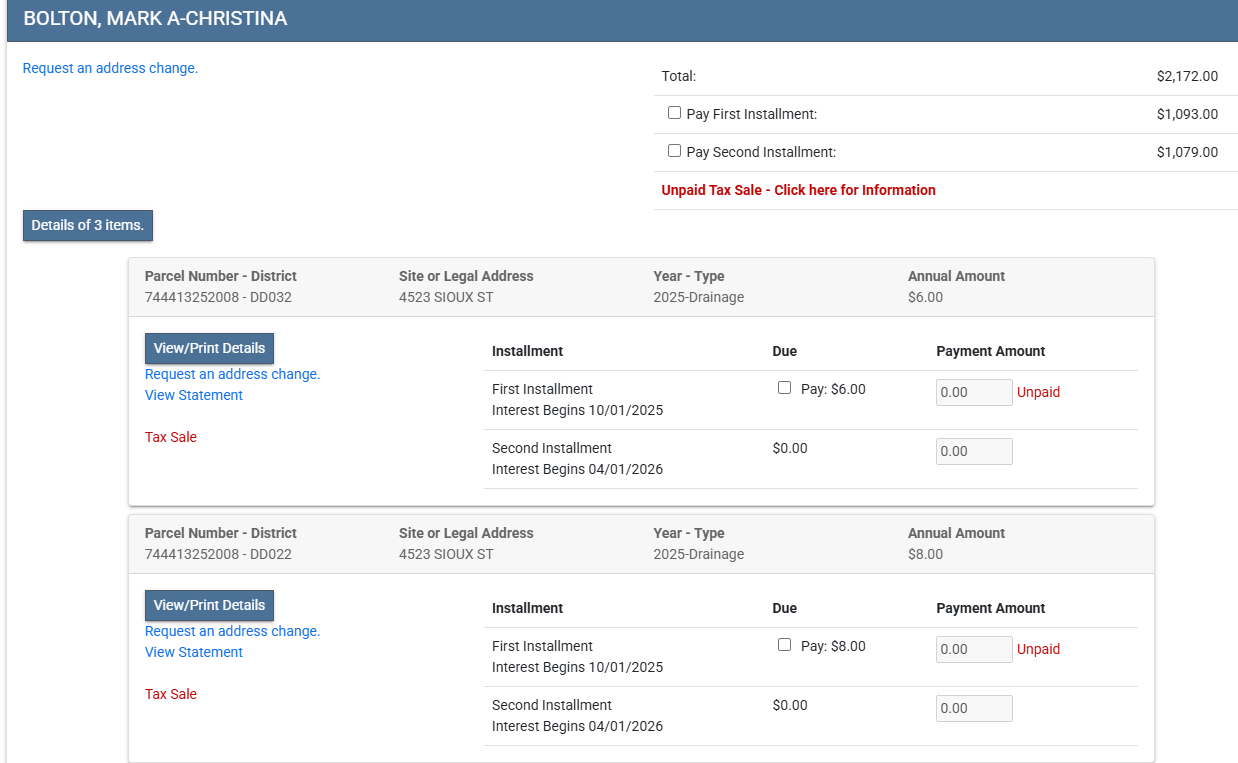Request an address change for DD022 parcel
Image resolution: width=1238 pixels, height=763 pixels.
232,631
